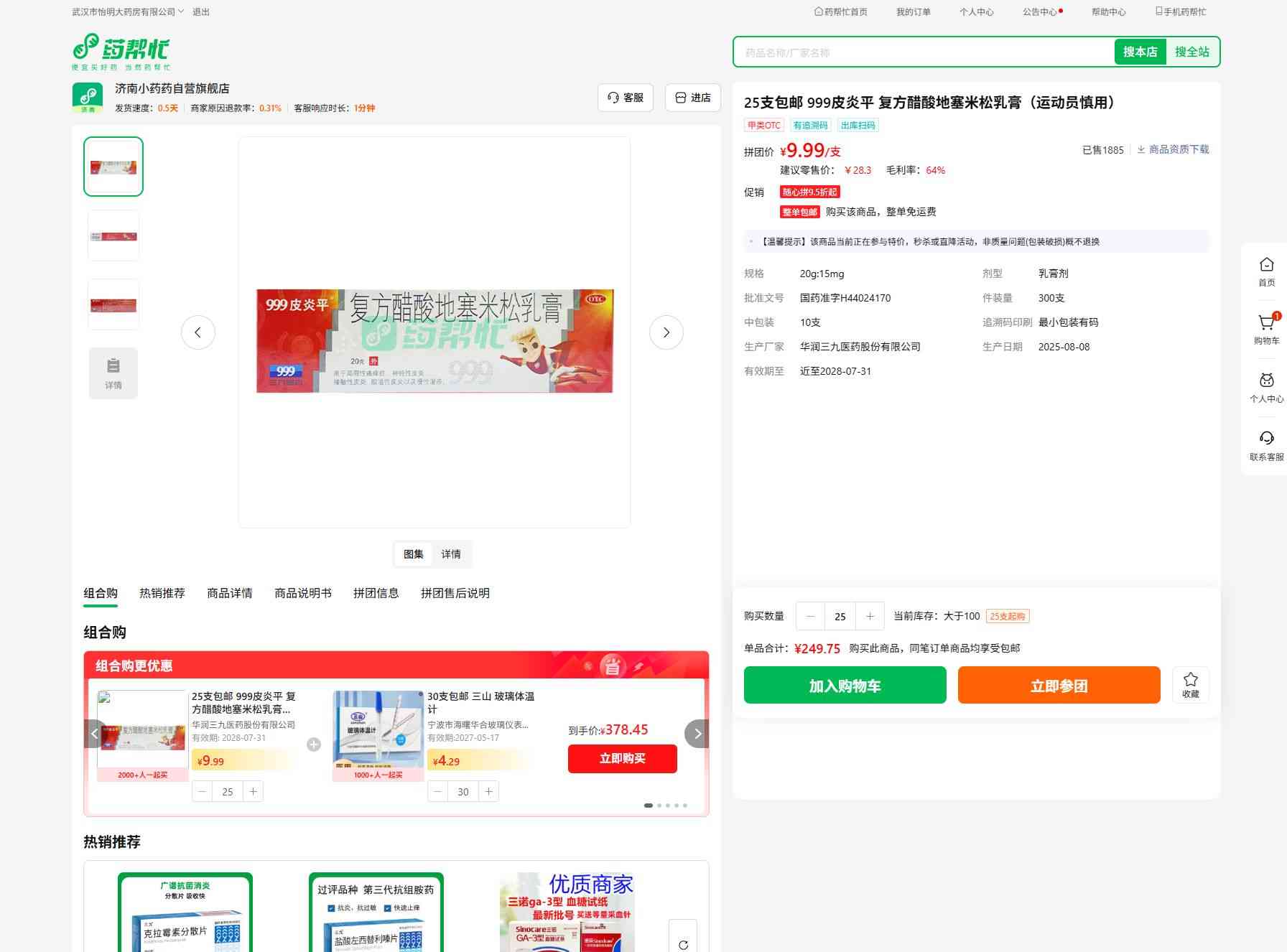Increase purchase quantity with the plus button
The image size is (1287, 952).
coord(870,616)
